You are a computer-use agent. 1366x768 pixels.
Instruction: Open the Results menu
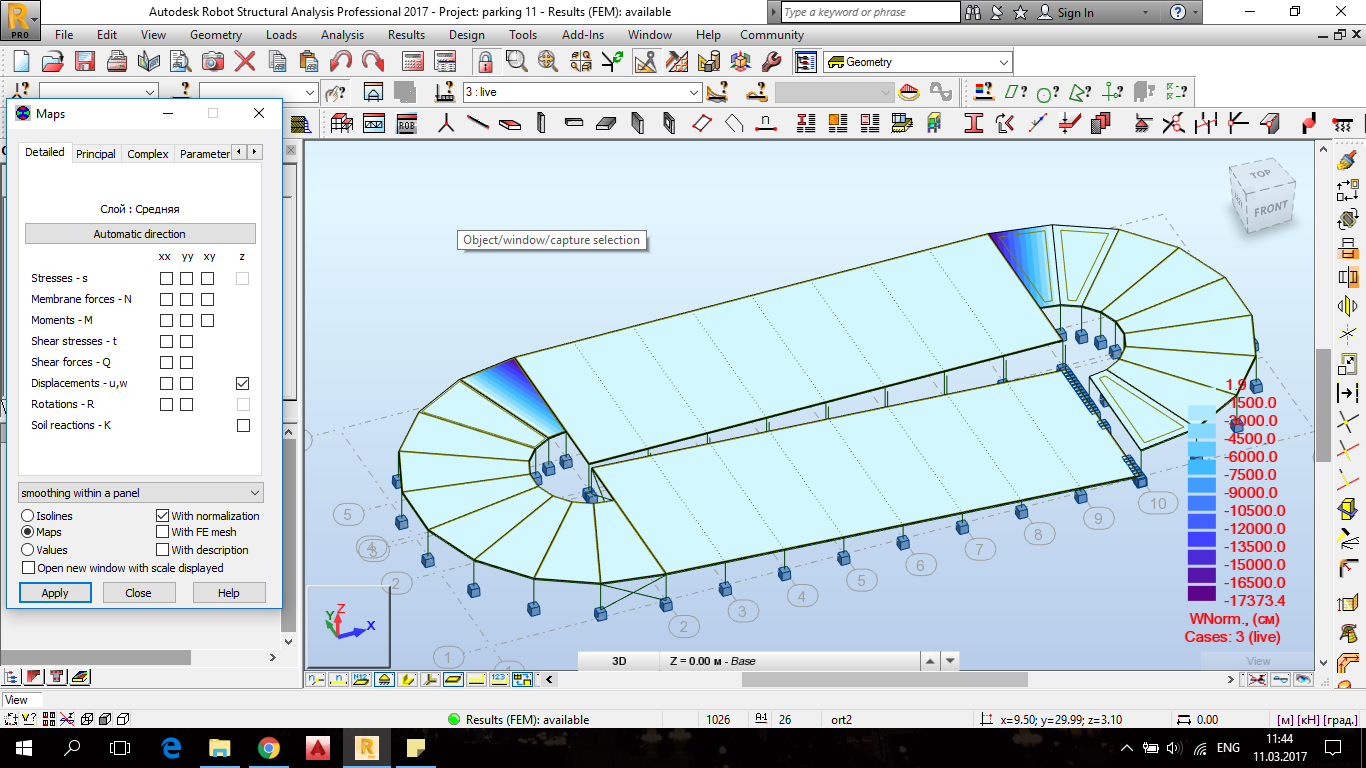tap(406, 35)
